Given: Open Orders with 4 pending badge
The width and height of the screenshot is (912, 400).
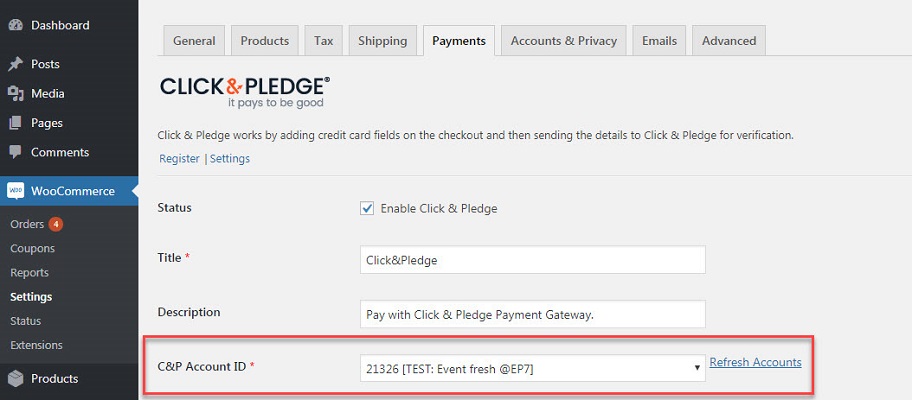Looking at the screenshot, I should tap(36, 224).
